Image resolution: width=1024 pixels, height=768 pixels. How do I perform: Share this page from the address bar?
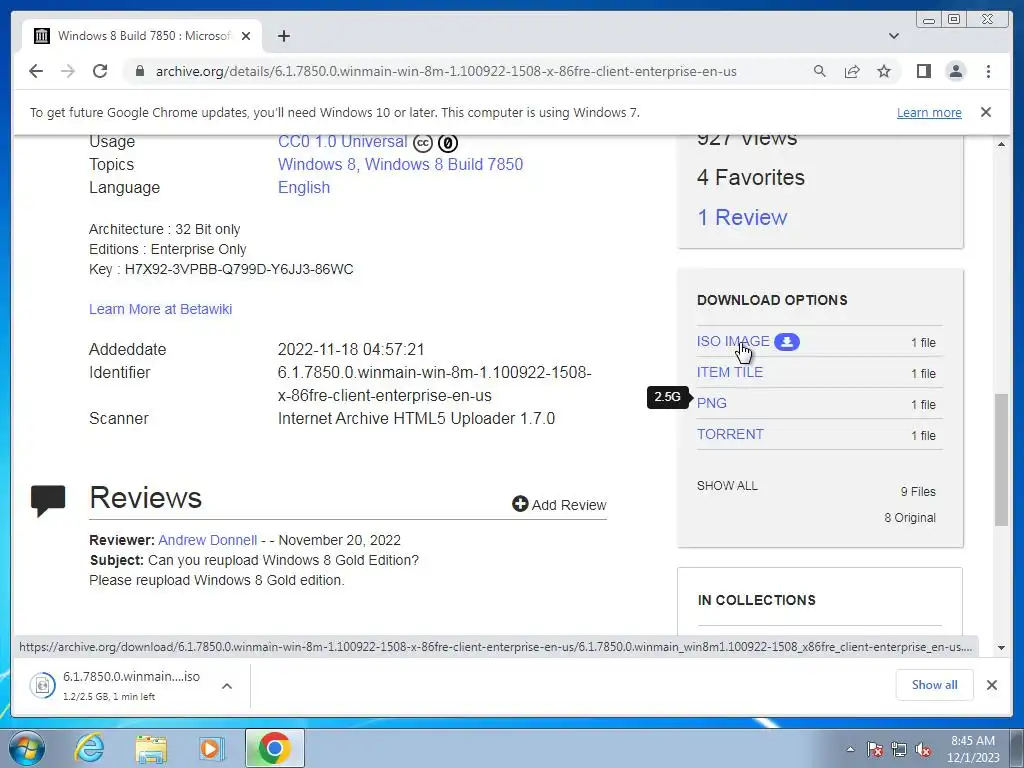click(852, 71)
